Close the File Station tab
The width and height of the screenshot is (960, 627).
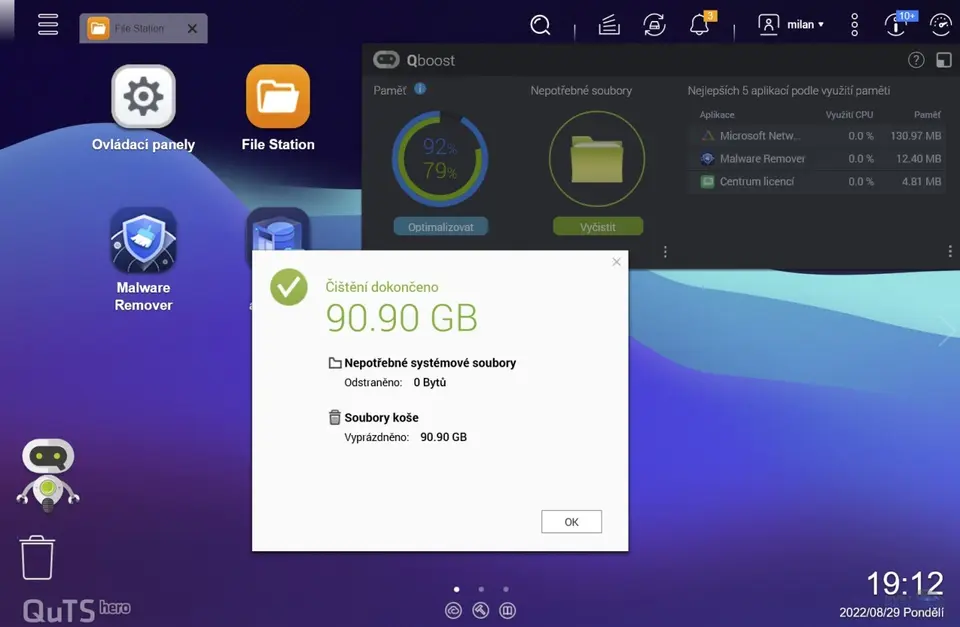click(192, 28)
